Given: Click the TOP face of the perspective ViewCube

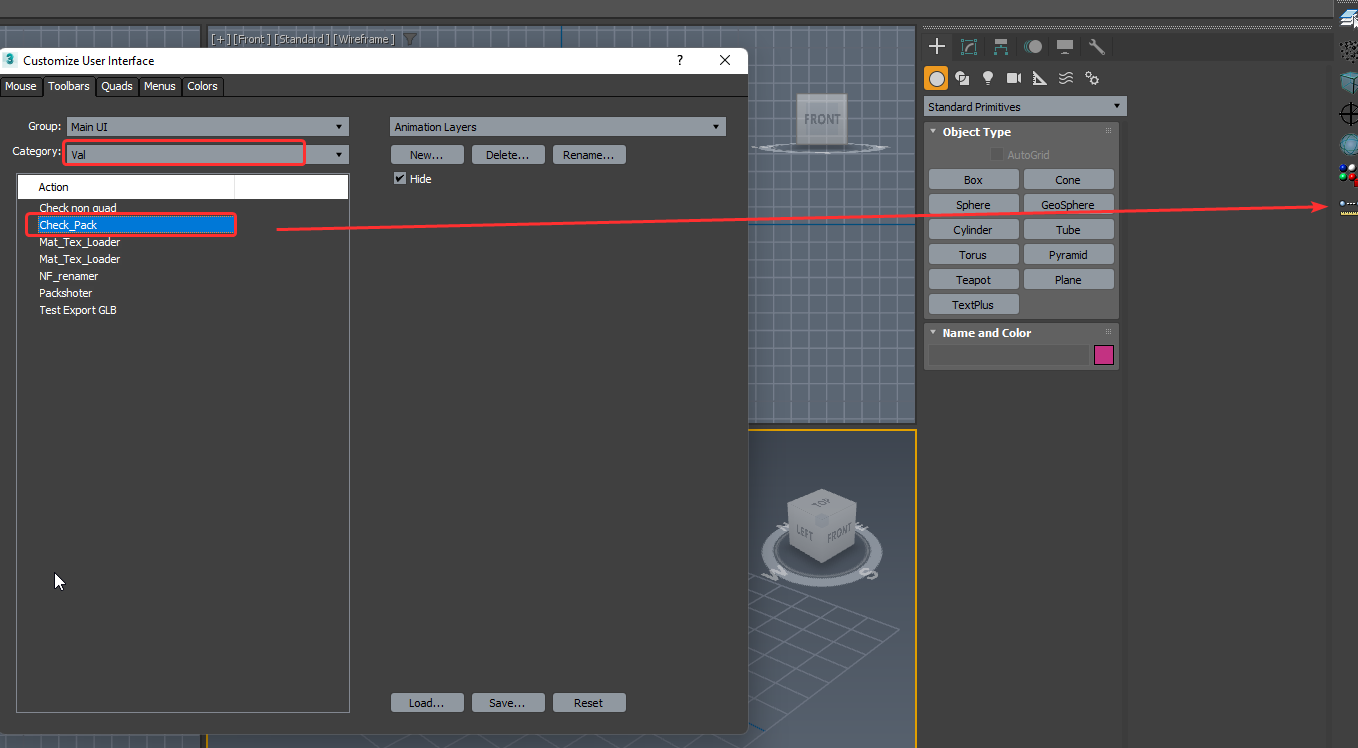Looking at the screenshot, I should 822,503.
